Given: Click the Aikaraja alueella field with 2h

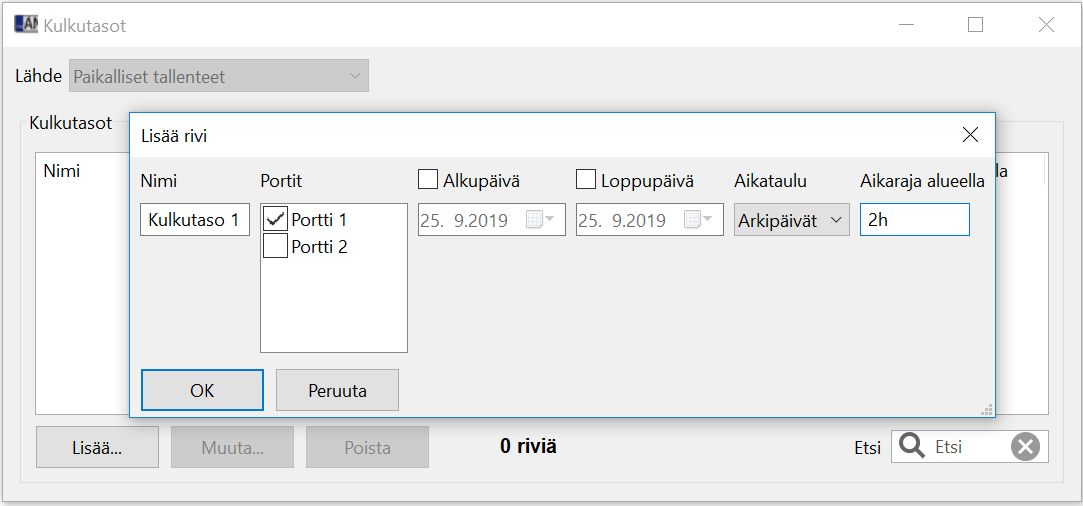Looking at the screenshot, I should [914, 220].
